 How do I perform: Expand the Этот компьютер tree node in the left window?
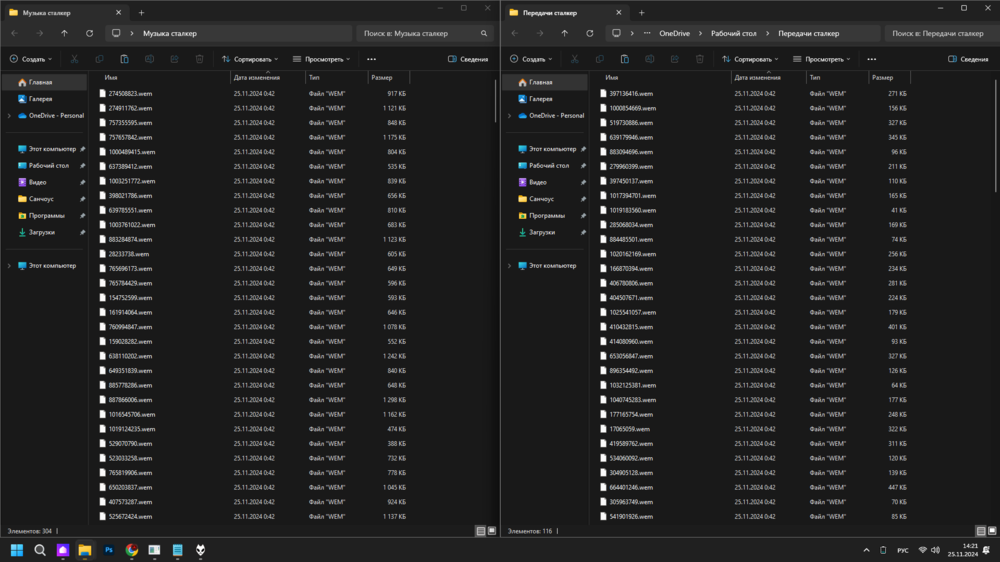[9, 265]
